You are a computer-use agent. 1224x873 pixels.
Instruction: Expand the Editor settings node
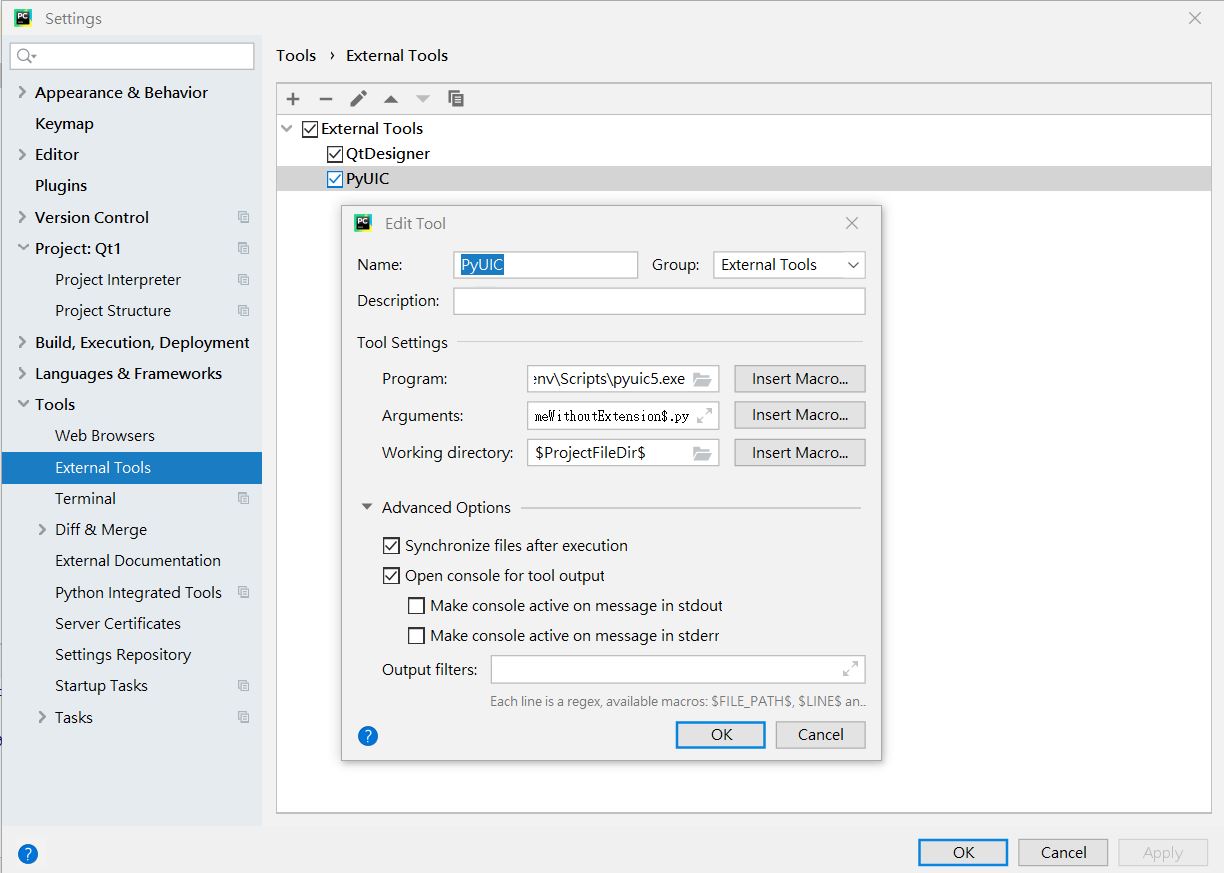pos(22,154)
